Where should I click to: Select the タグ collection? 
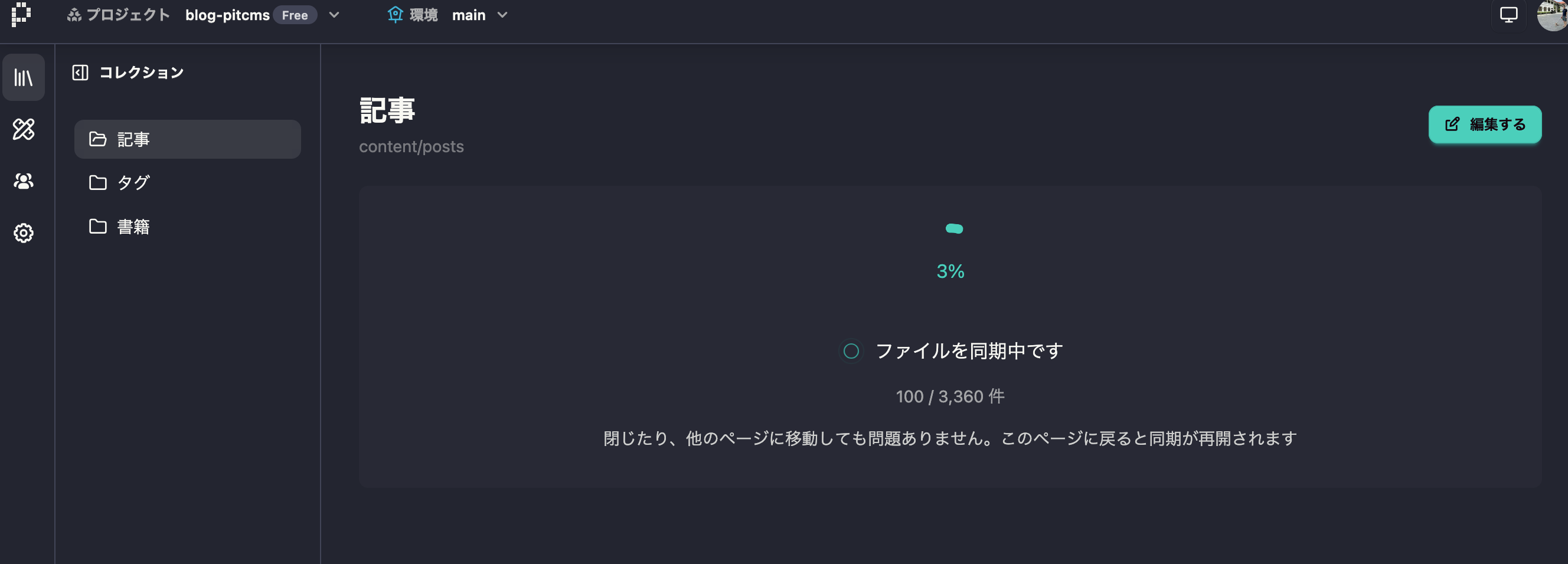tap(133, 182)
